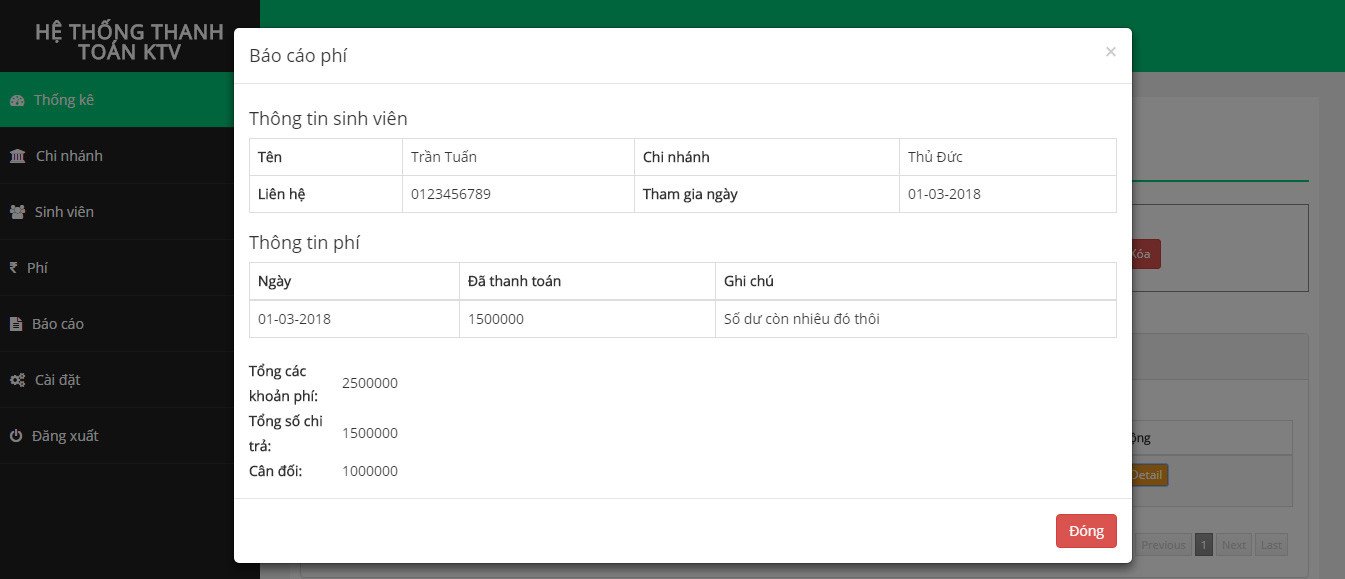Click the Tổng các khoản phí label
1345x579 pixels.
tap(284, 383)
